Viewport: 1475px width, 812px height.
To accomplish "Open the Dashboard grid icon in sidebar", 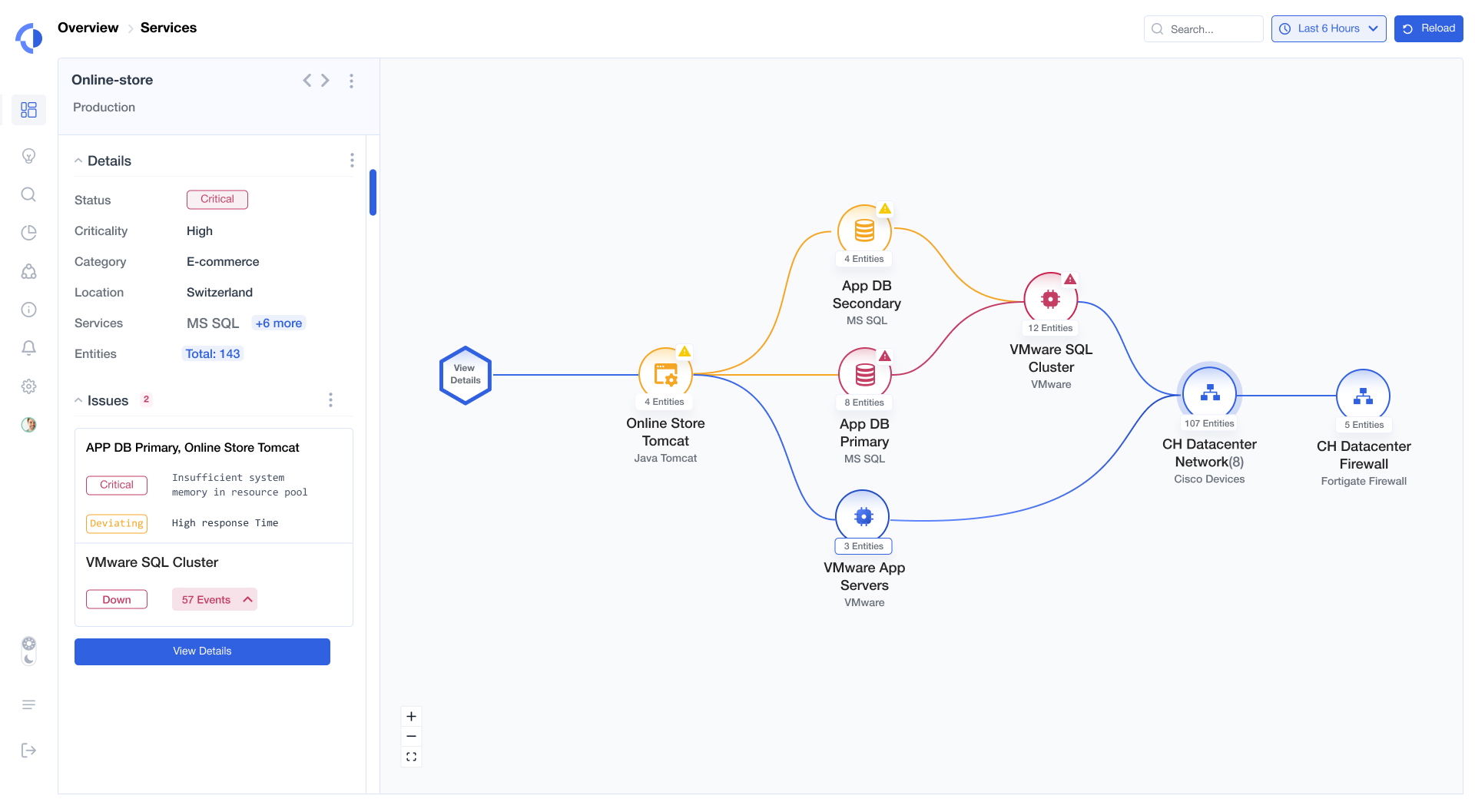I will (x=28, y=110).
